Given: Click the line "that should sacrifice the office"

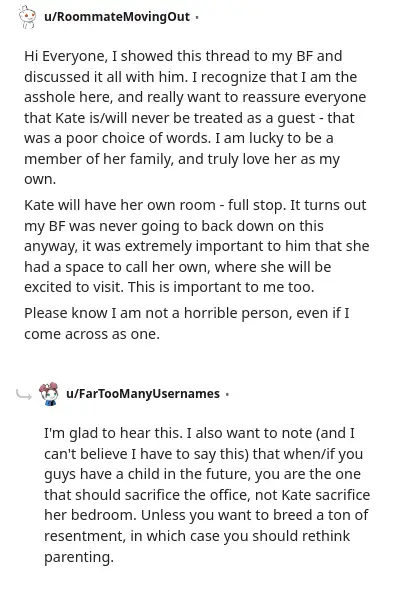Looking at the screenshot, I should (207, 495).
